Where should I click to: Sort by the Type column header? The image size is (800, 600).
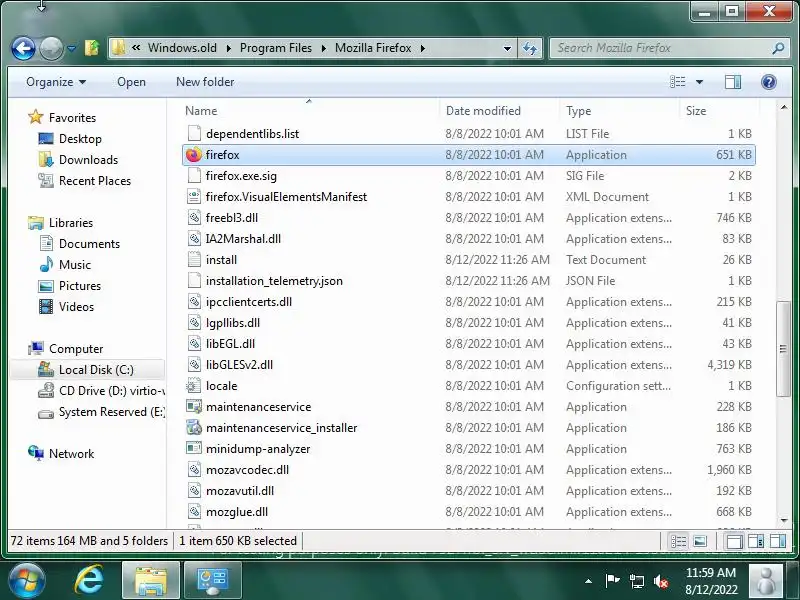pyautogui.click(x=579, y=111)
